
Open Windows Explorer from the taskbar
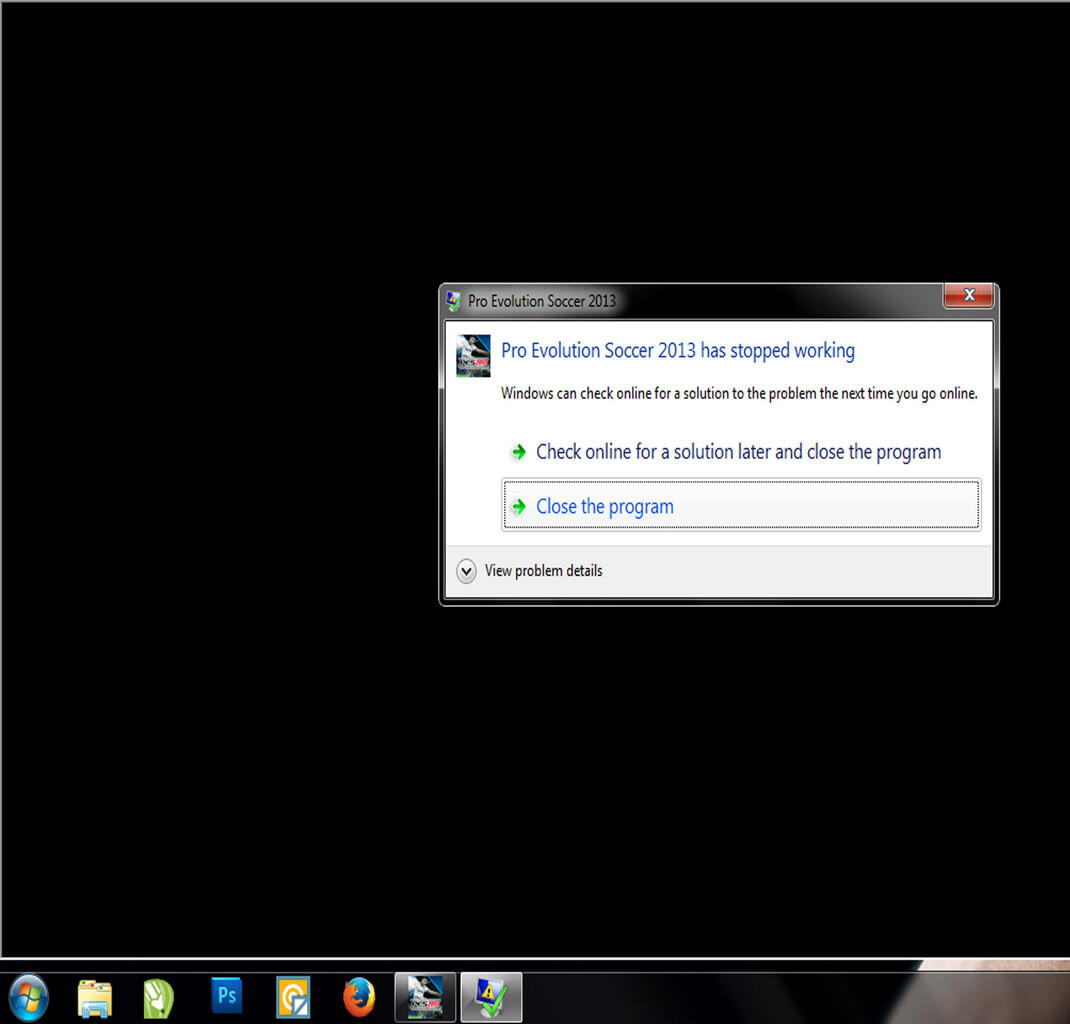click(x=94, y=999)
